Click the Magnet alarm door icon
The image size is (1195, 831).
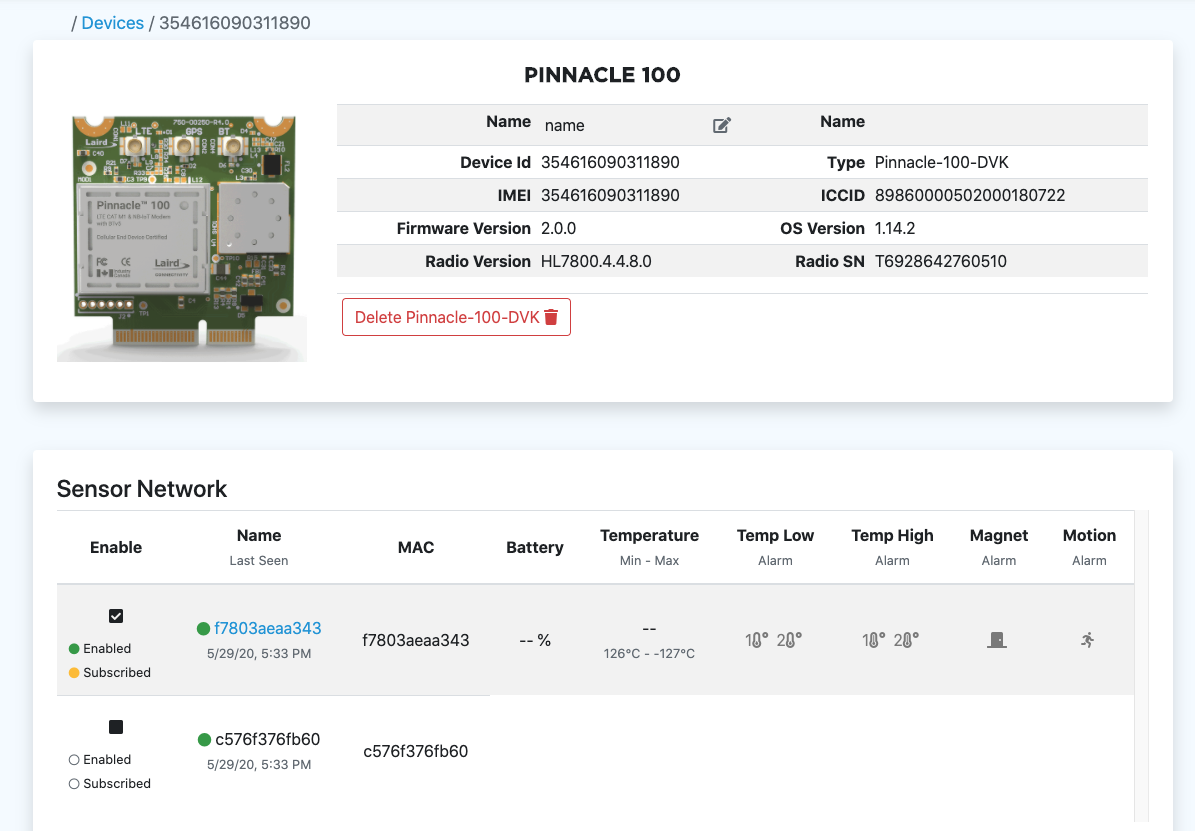pyautogui.click(x=997, y=640)
